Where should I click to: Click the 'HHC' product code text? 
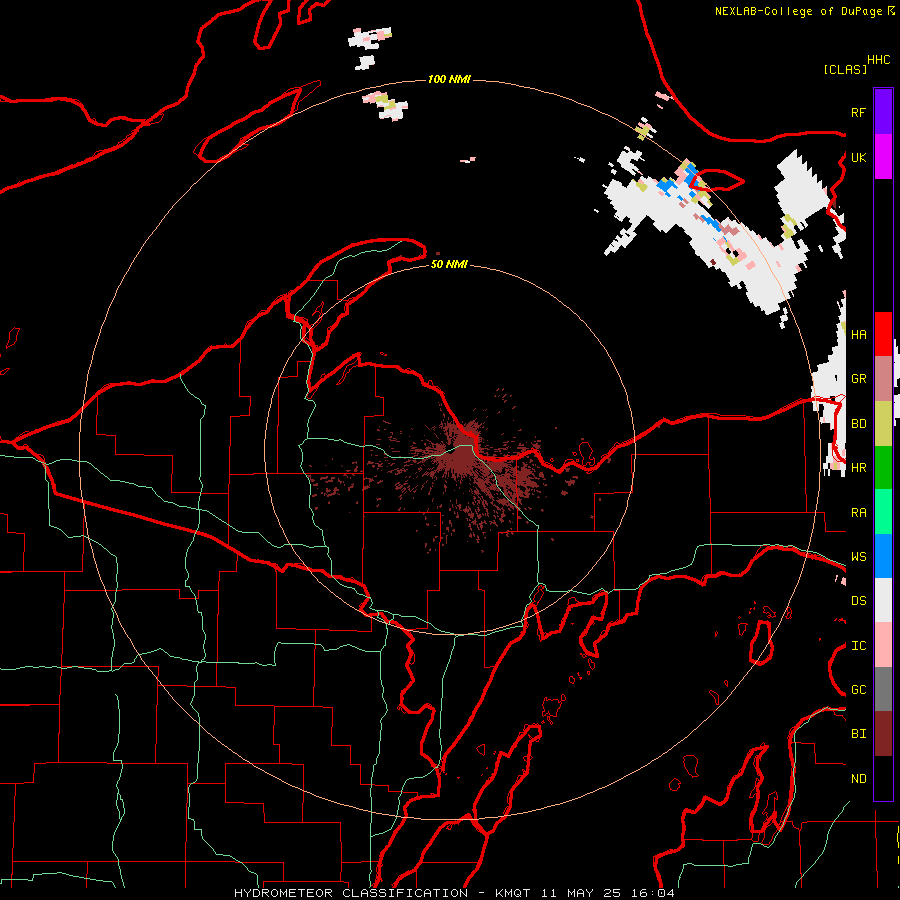pos(879,60)
